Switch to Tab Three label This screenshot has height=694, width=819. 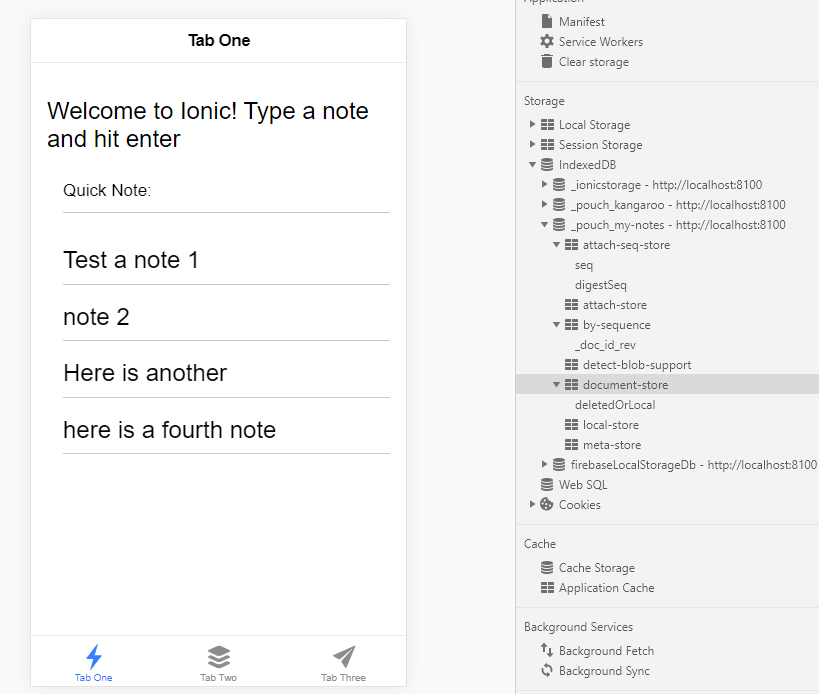point(343,677)
